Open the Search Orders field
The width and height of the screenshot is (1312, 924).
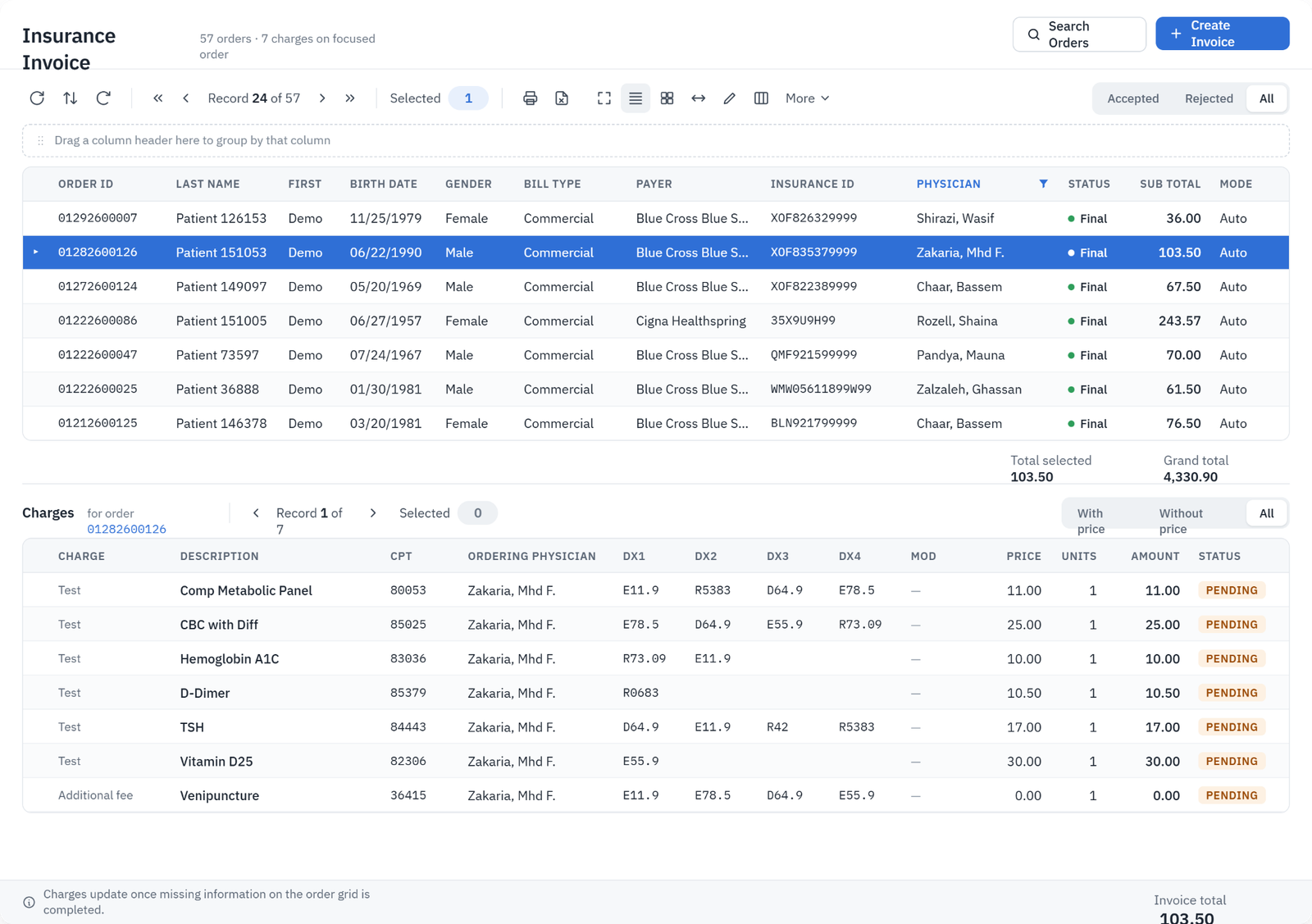pyautogui.click(x=1079, y=34)
